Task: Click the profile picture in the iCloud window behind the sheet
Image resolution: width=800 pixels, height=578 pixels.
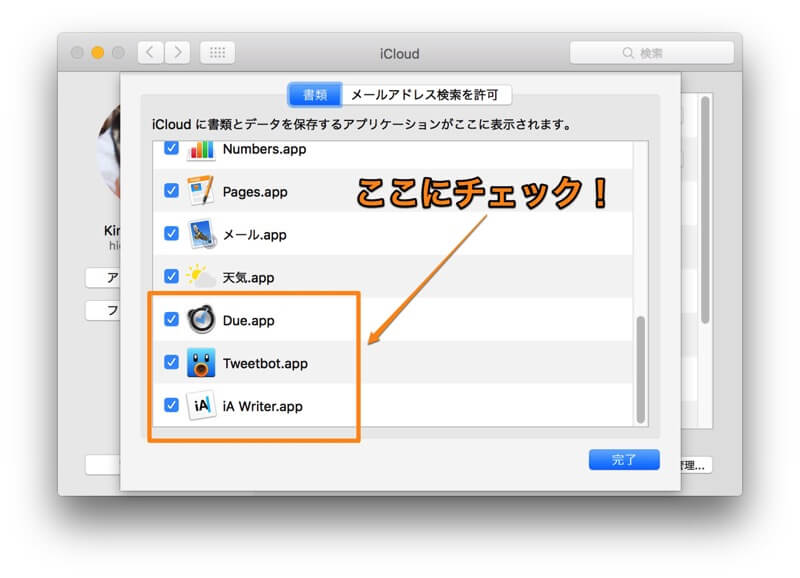Action: click(x=109, y=151)
